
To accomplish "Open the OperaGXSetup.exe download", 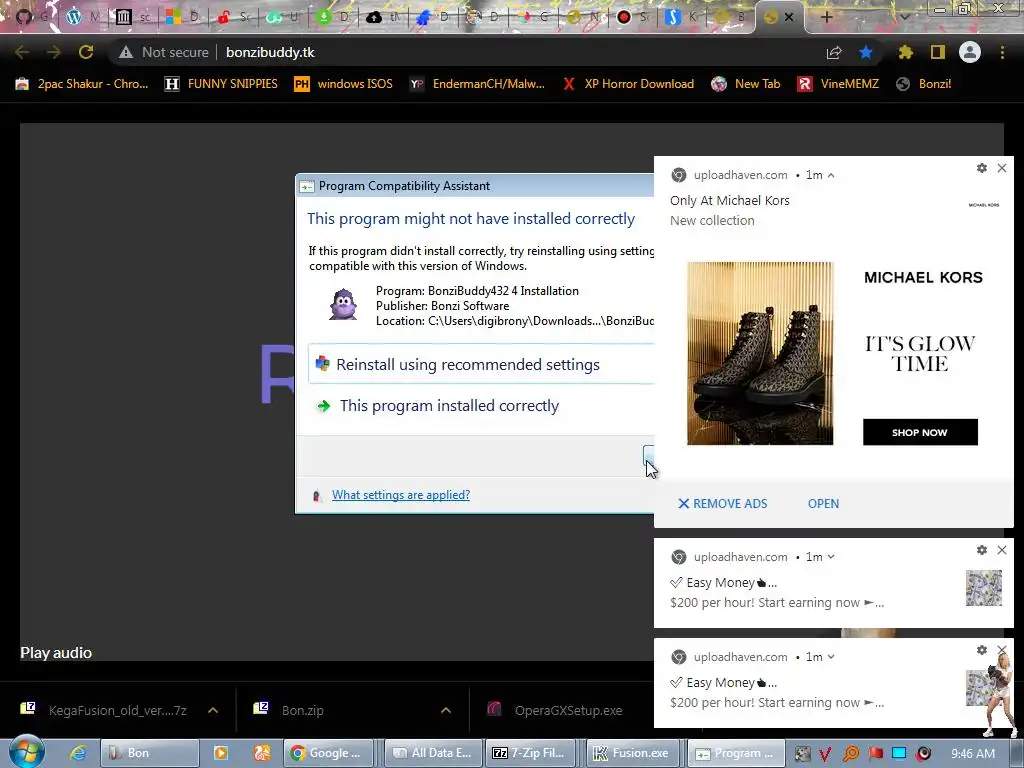I will point(568,710).
